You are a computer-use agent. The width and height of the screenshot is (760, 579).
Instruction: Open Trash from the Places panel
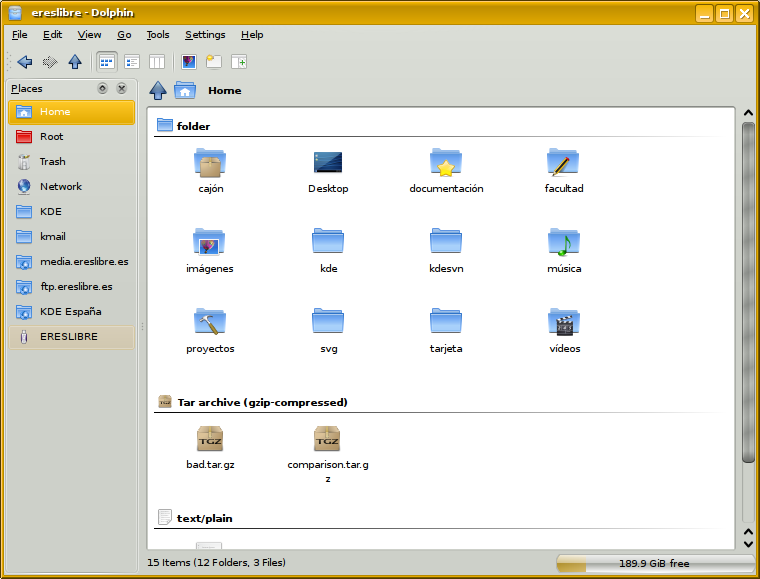click(72, 162)
